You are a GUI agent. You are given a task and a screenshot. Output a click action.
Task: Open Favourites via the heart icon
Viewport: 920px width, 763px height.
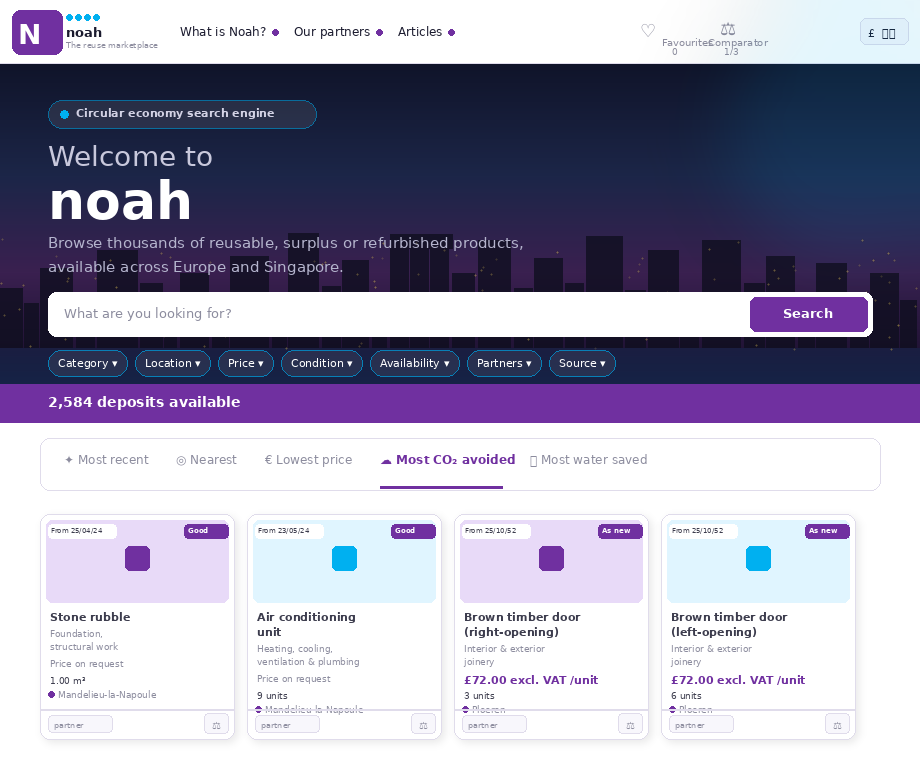(648, 31)
